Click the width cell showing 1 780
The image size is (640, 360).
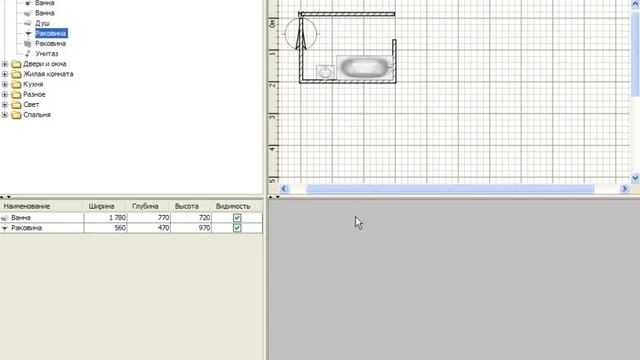pyautogui.click(x=106, y=218)
